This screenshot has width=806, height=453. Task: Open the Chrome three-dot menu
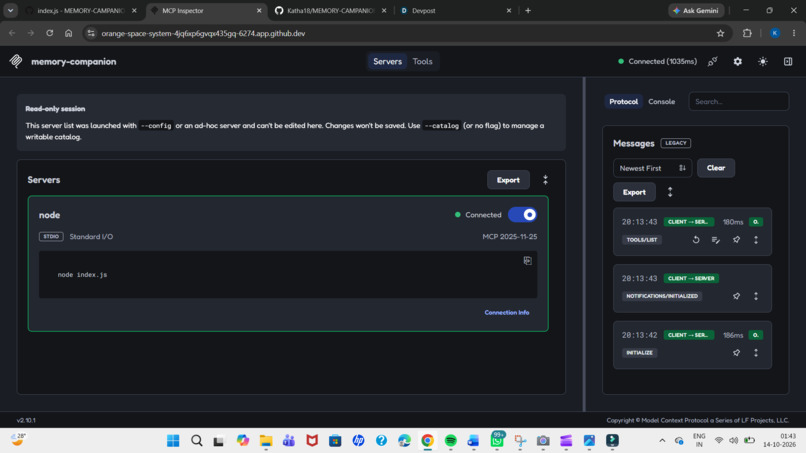point(794,33)
